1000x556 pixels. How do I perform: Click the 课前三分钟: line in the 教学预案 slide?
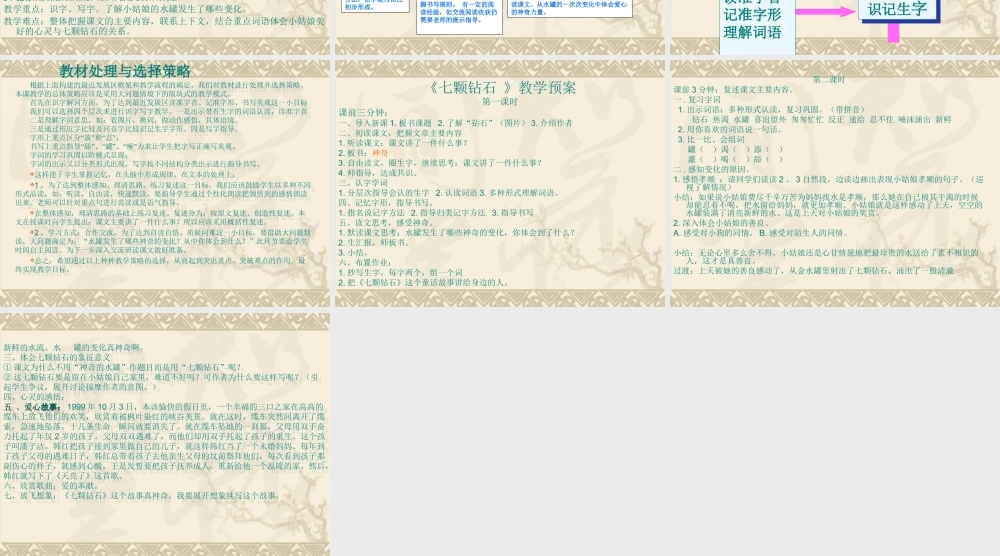tap(364, 113)
